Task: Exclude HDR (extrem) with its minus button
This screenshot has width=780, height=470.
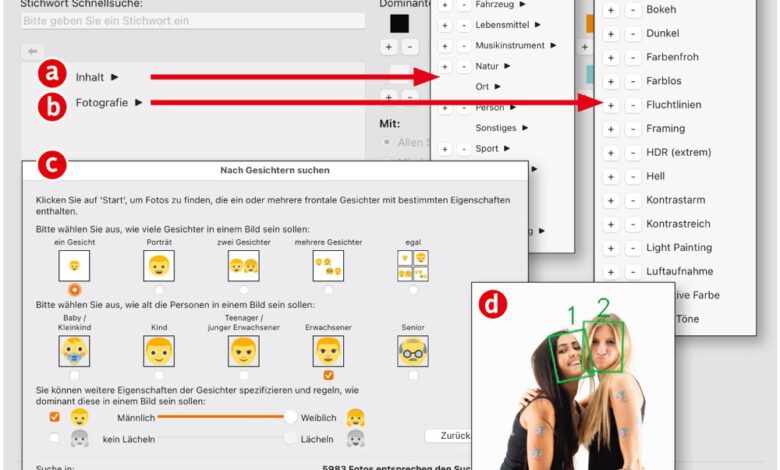Action: point(633,153)
